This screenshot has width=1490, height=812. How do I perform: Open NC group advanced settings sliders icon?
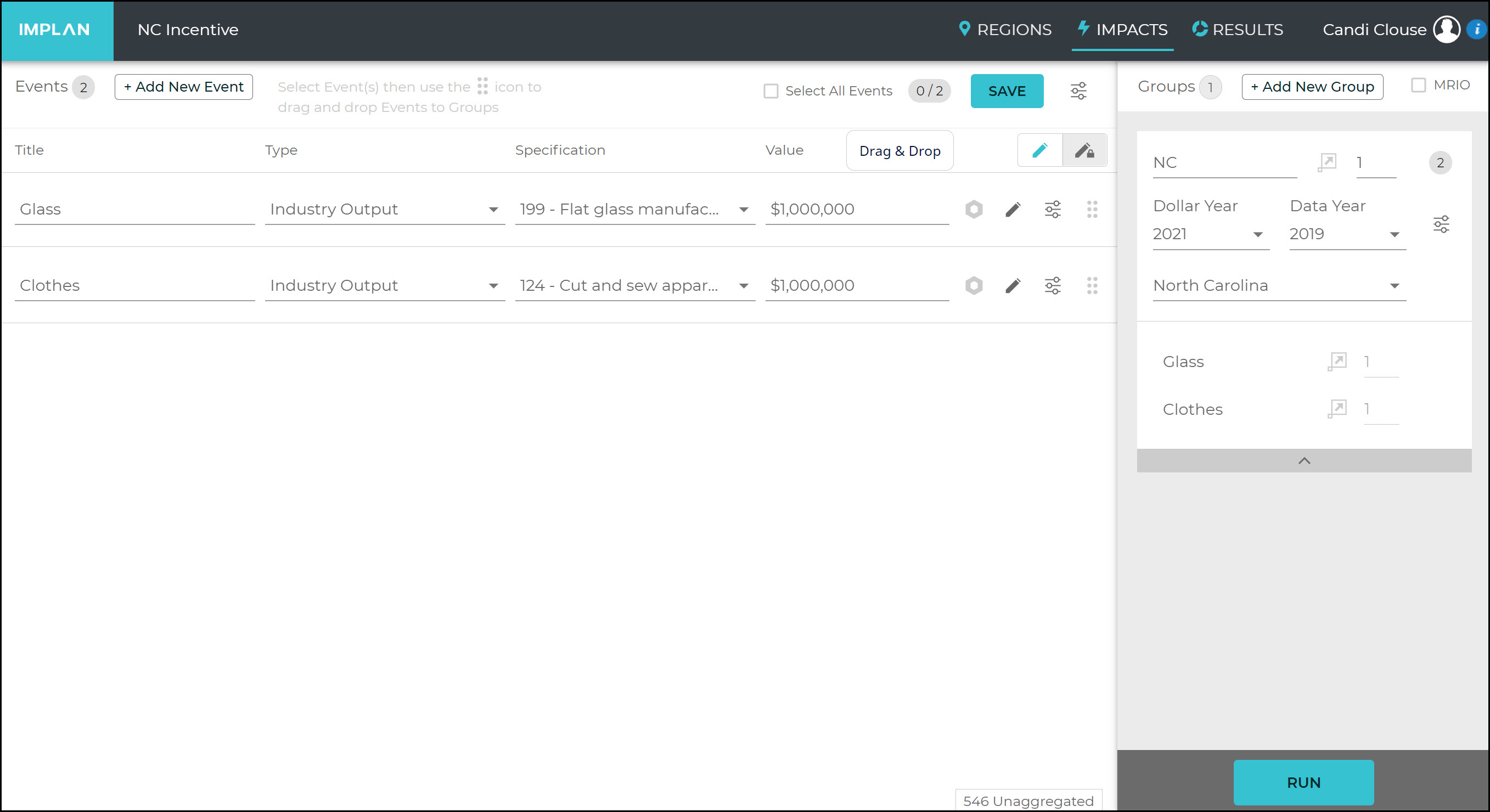[x=1441, y=224]
